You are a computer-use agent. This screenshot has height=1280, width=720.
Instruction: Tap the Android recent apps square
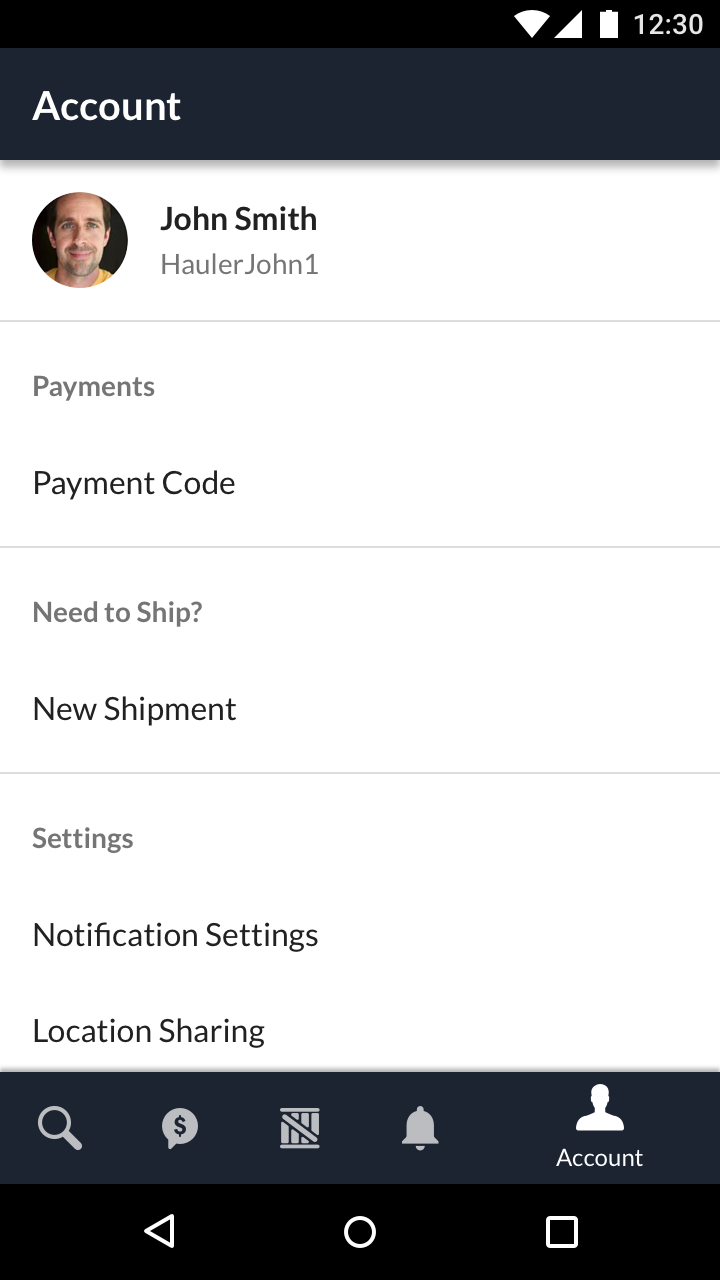(561, 1232)
